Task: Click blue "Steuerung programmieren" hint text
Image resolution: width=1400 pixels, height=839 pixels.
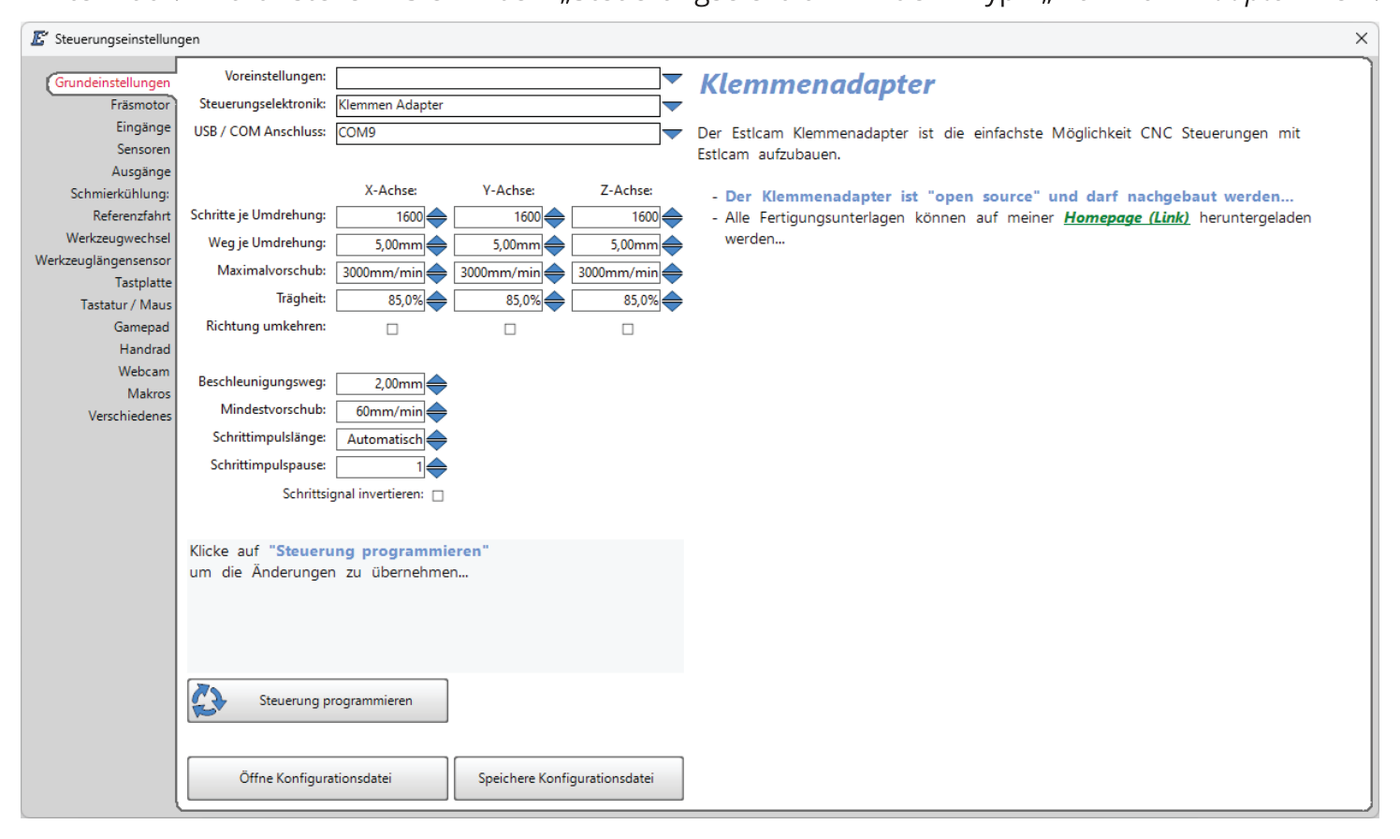Action: (x=379, y=551)
